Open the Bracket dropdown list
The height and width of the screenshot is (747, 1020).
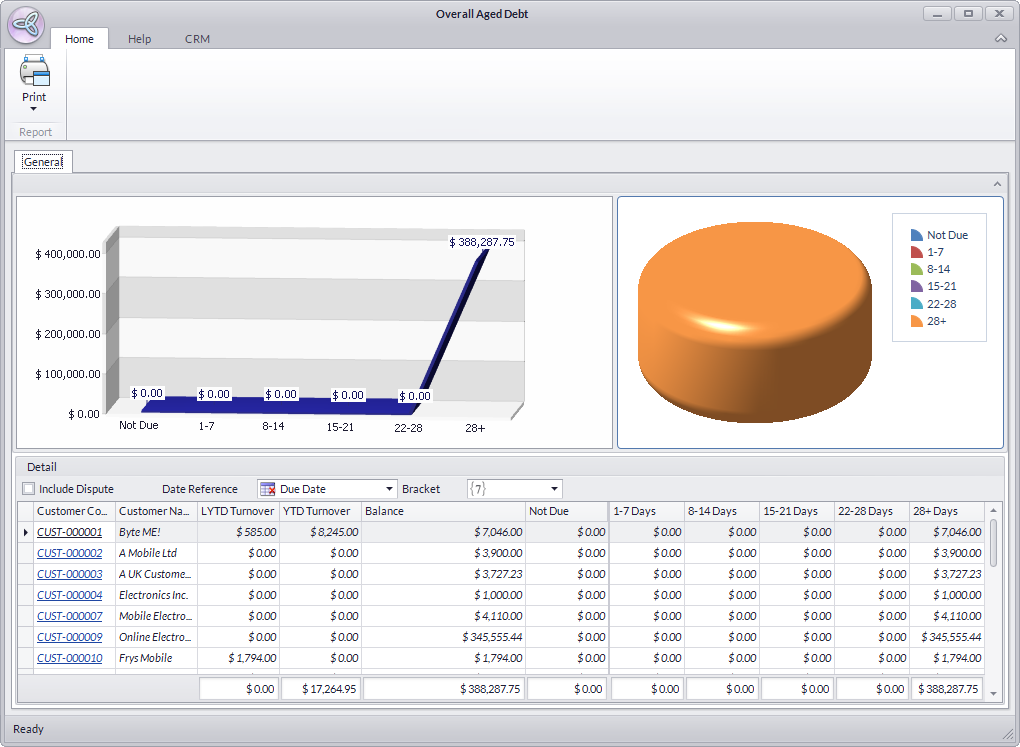point(554,489)
